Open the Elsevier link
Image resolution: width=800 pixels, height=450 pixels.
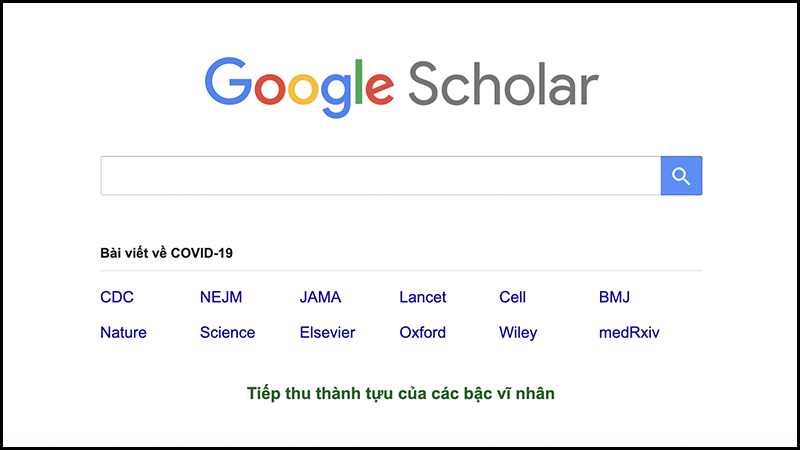point(327,332)
